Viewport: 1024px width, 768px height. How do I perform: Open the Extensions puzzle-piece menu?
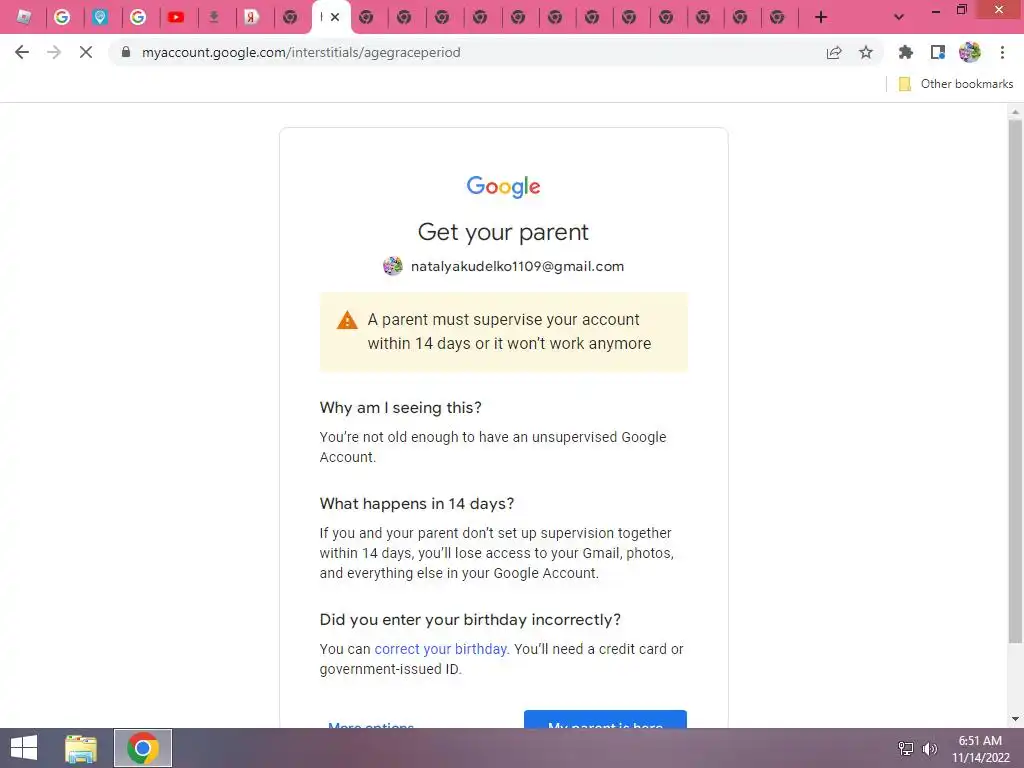[905, 52]
